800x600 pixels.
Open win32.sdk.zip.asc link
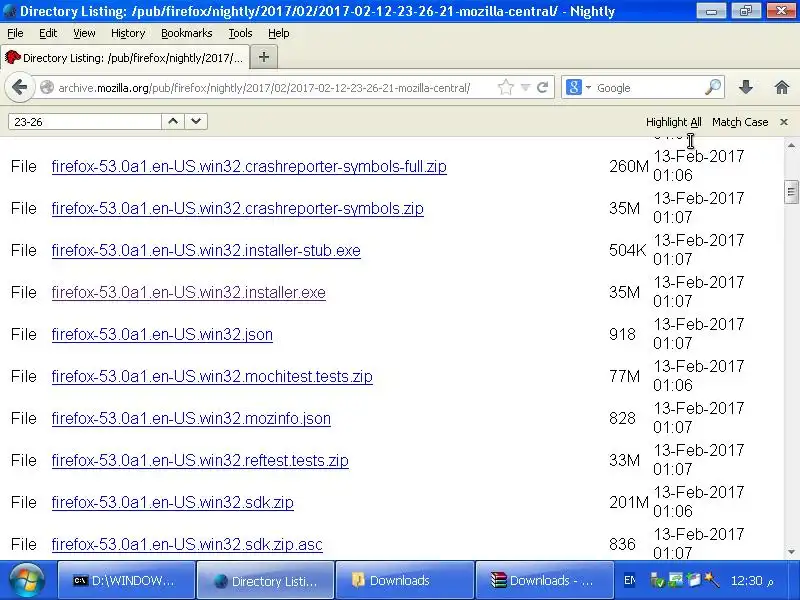(187, 544)
